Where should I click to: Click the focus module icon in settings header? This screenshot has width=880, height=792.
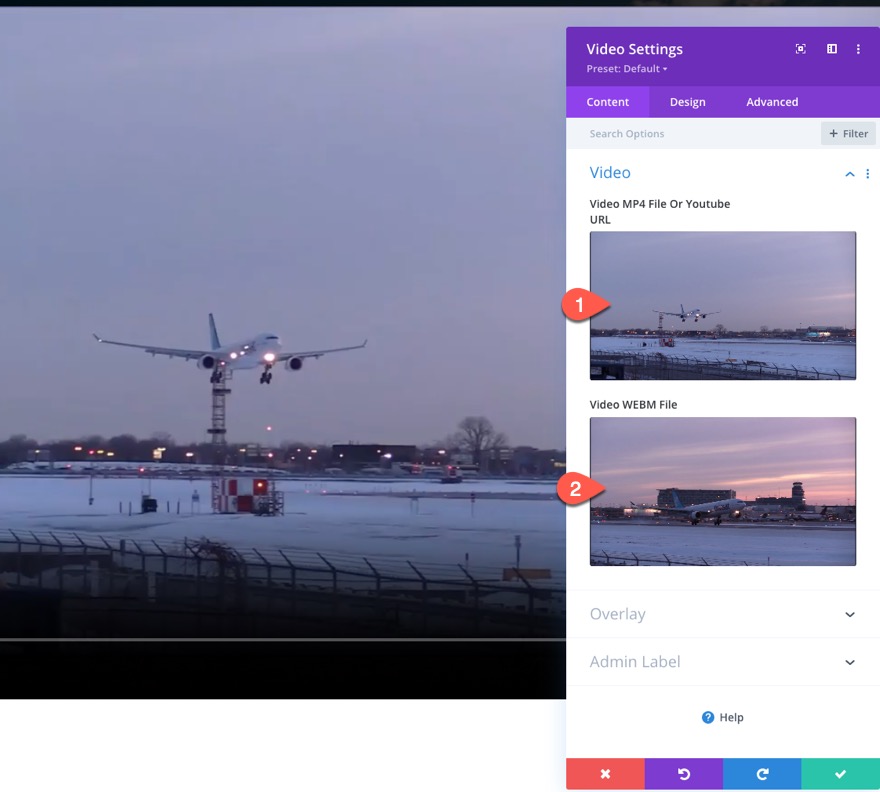(800, 48)
